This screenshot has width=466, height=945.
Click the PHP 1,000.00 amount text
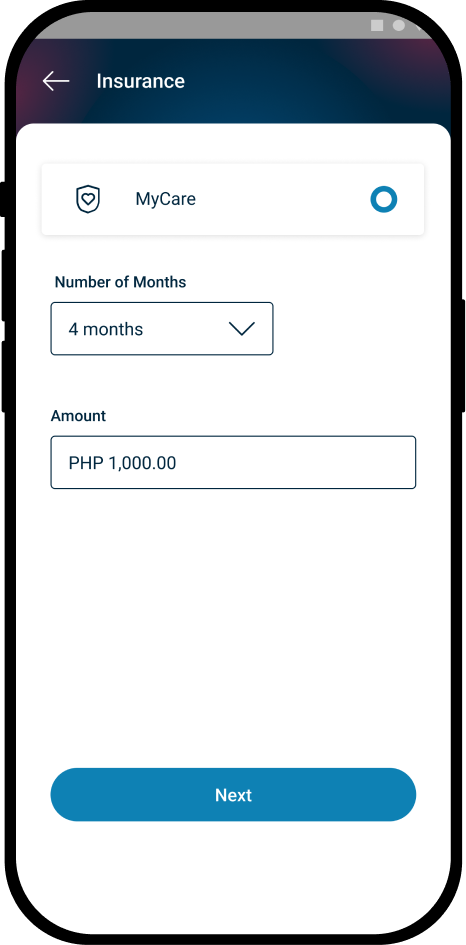122,463
